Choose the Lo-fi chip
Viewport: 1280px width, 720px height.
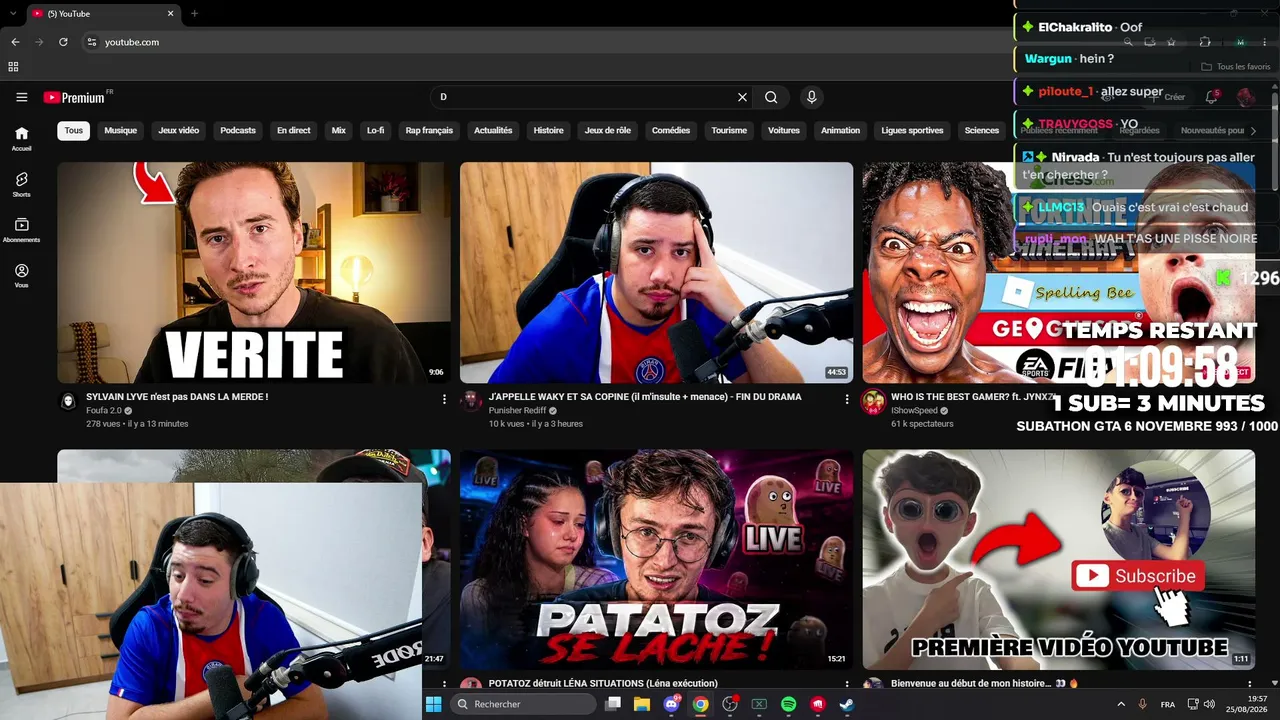click(x=375, y=130)
